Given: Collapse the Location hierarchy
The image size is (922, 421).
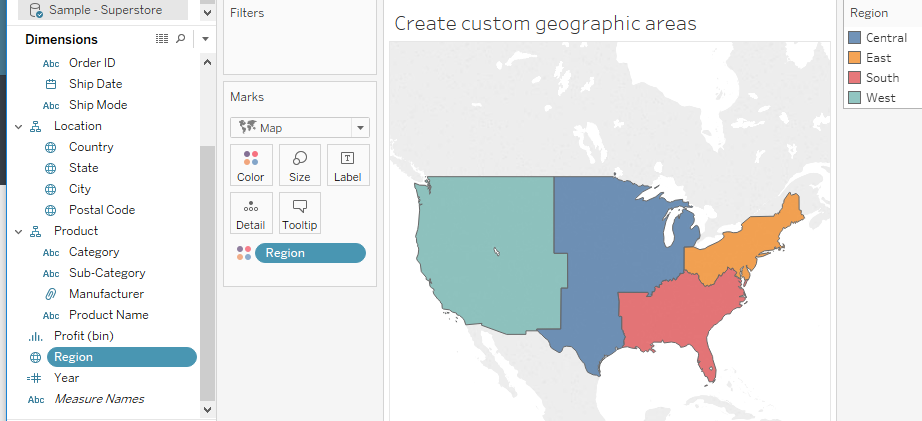Looking at the screenshot, I should (18, 126).
